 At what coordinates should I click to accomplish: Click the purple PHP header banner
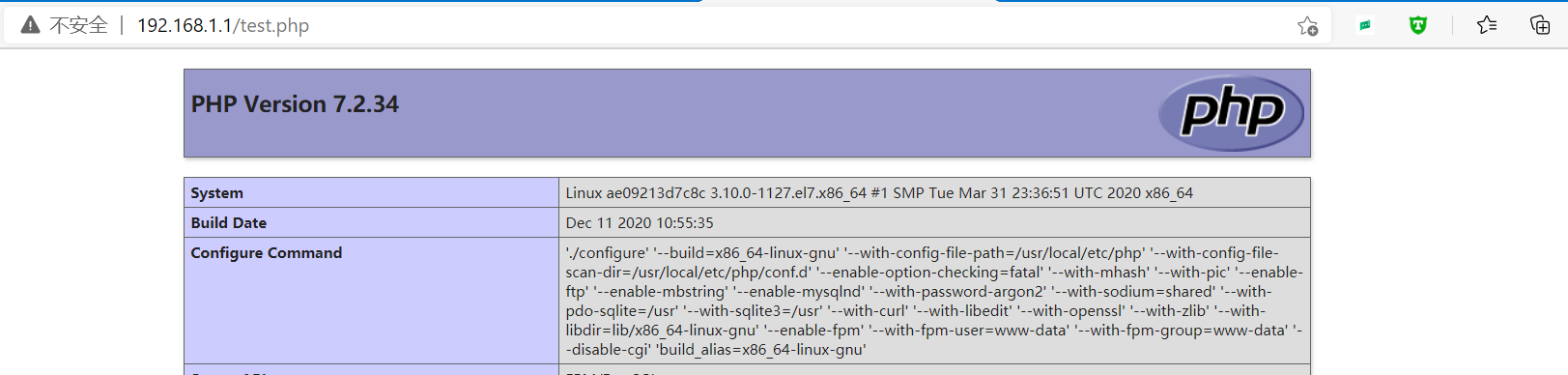pyautogui.click(x=747, y=113)
